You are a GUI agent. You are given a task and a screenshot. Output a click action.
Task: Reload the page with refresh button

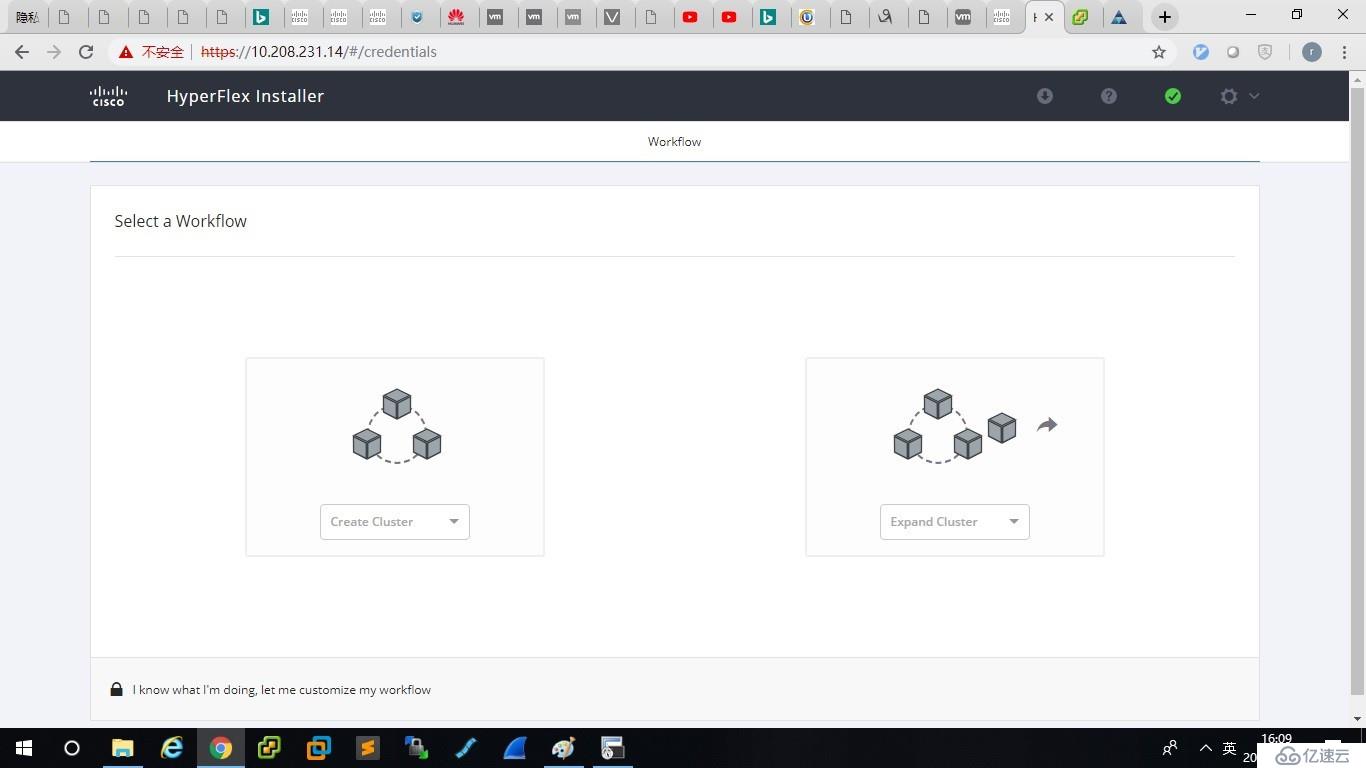point(86,52)
